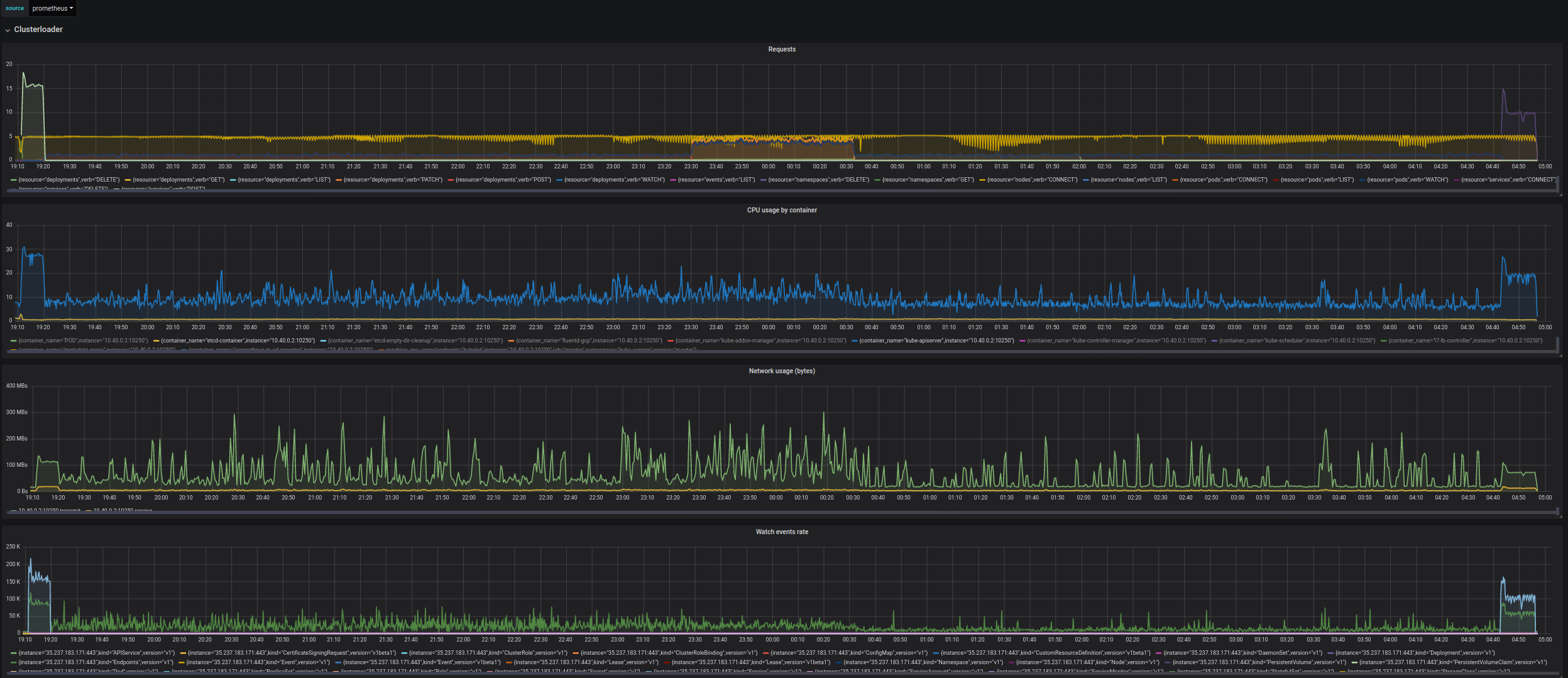Click kind ConfigMap legend entry
1568x678 pixels.
[849, 653]
